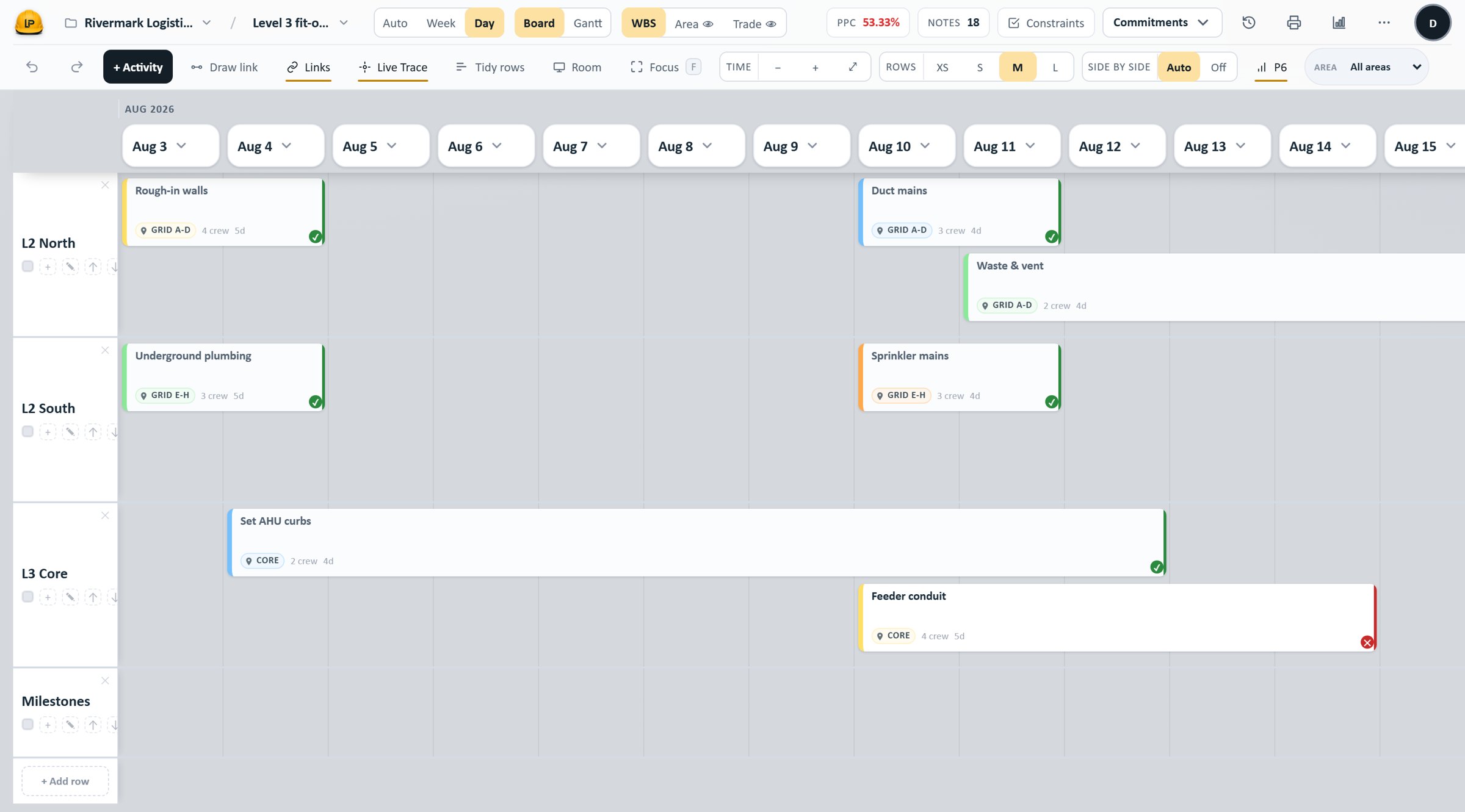
Task: Check the L2 South row checkbox
Action: [27, 431]
